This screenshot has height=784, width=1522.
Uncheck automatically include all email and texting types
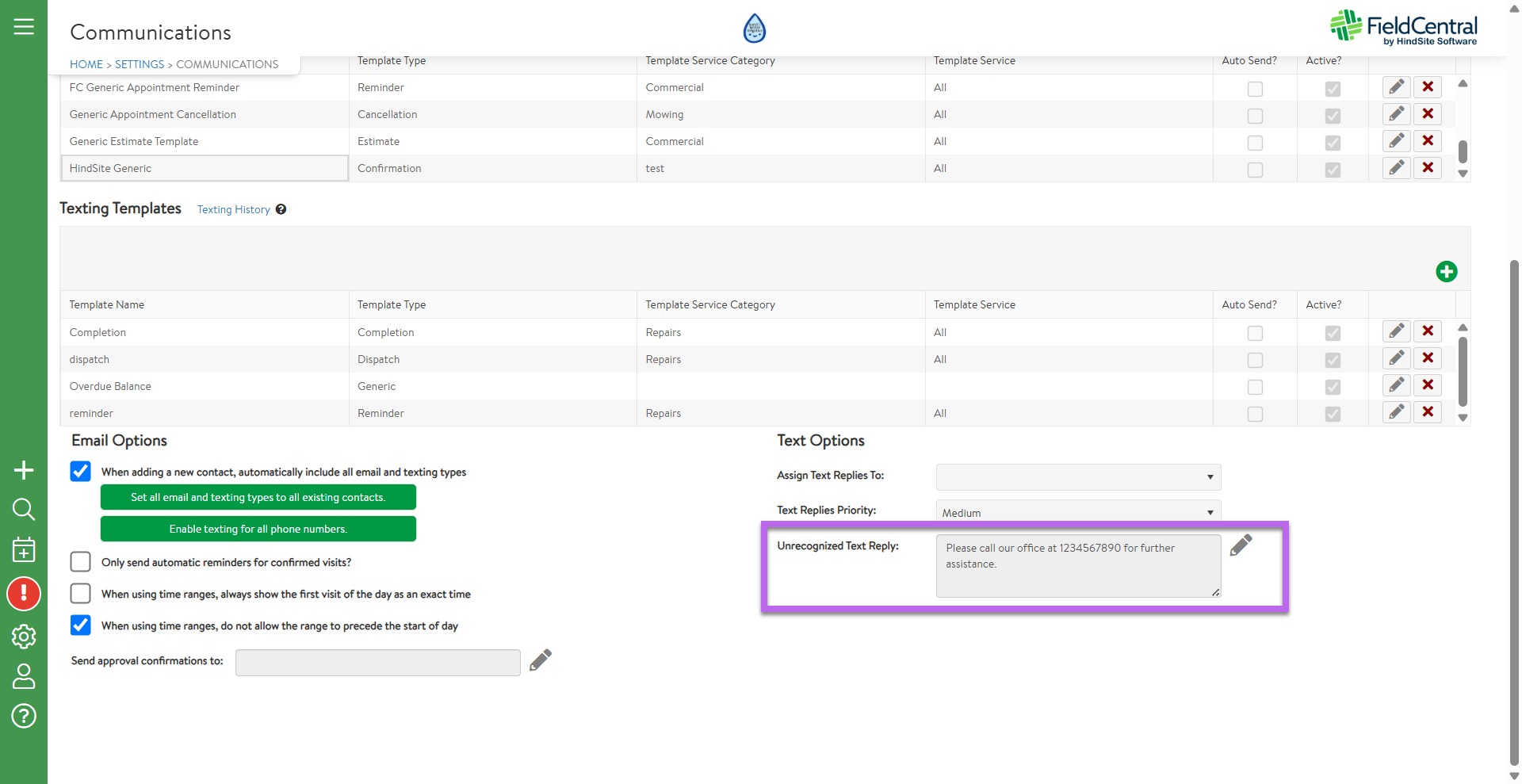click(x=81, y=472)
